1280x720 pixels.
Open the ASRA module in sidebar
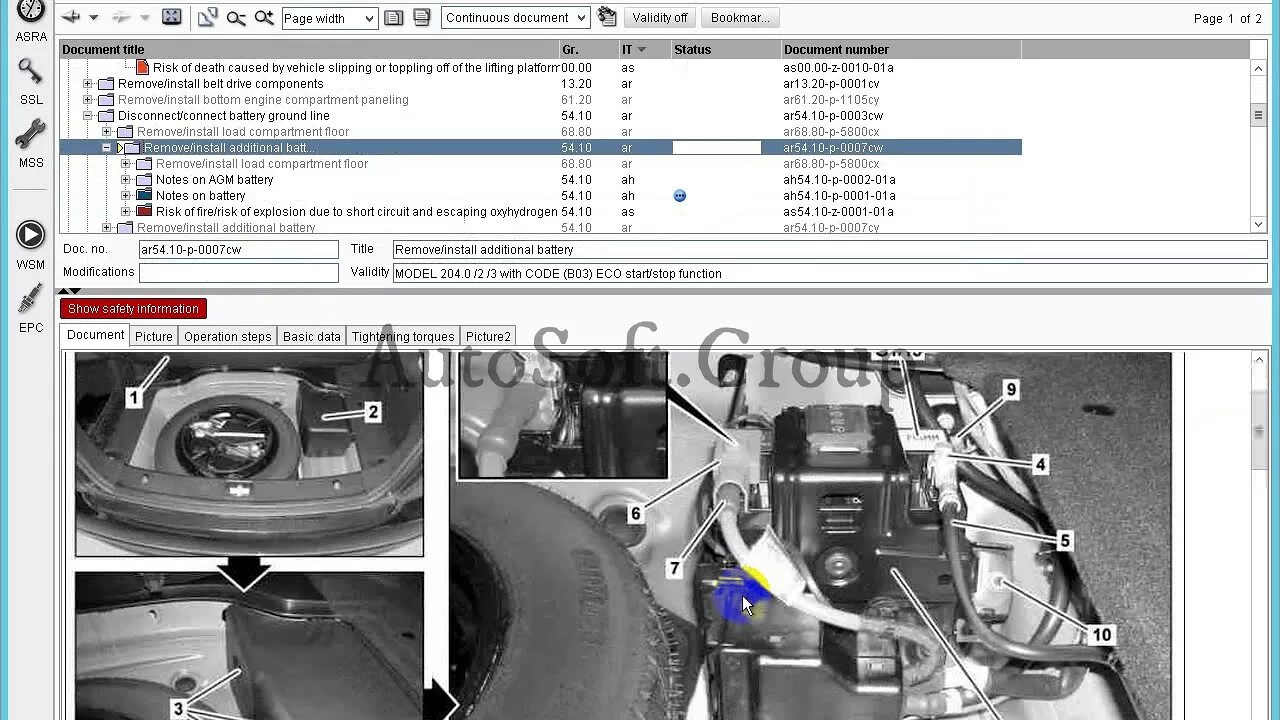point(31,20)
